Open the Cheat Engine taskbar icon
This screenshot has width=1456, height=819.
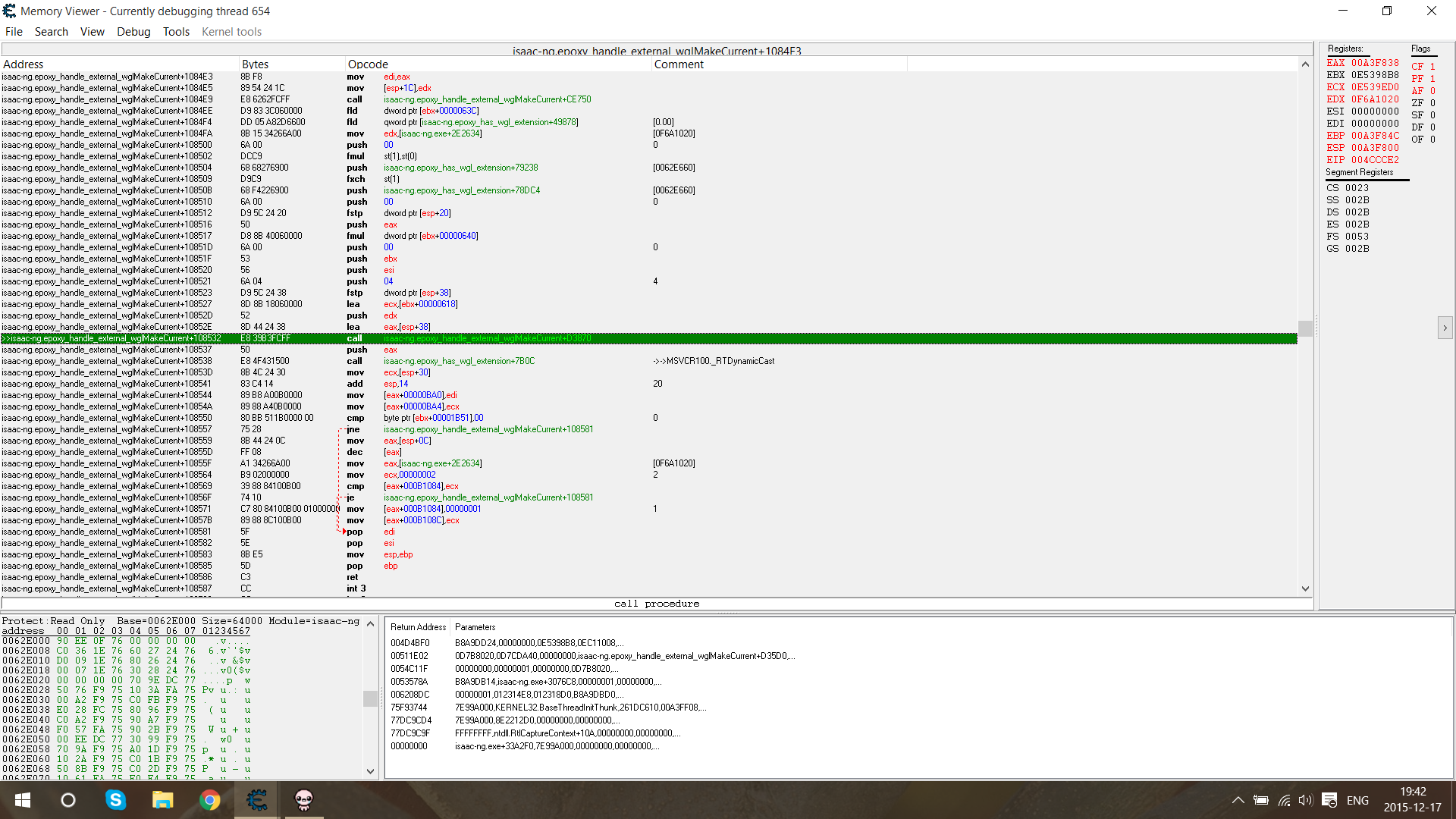click(257, 799)
